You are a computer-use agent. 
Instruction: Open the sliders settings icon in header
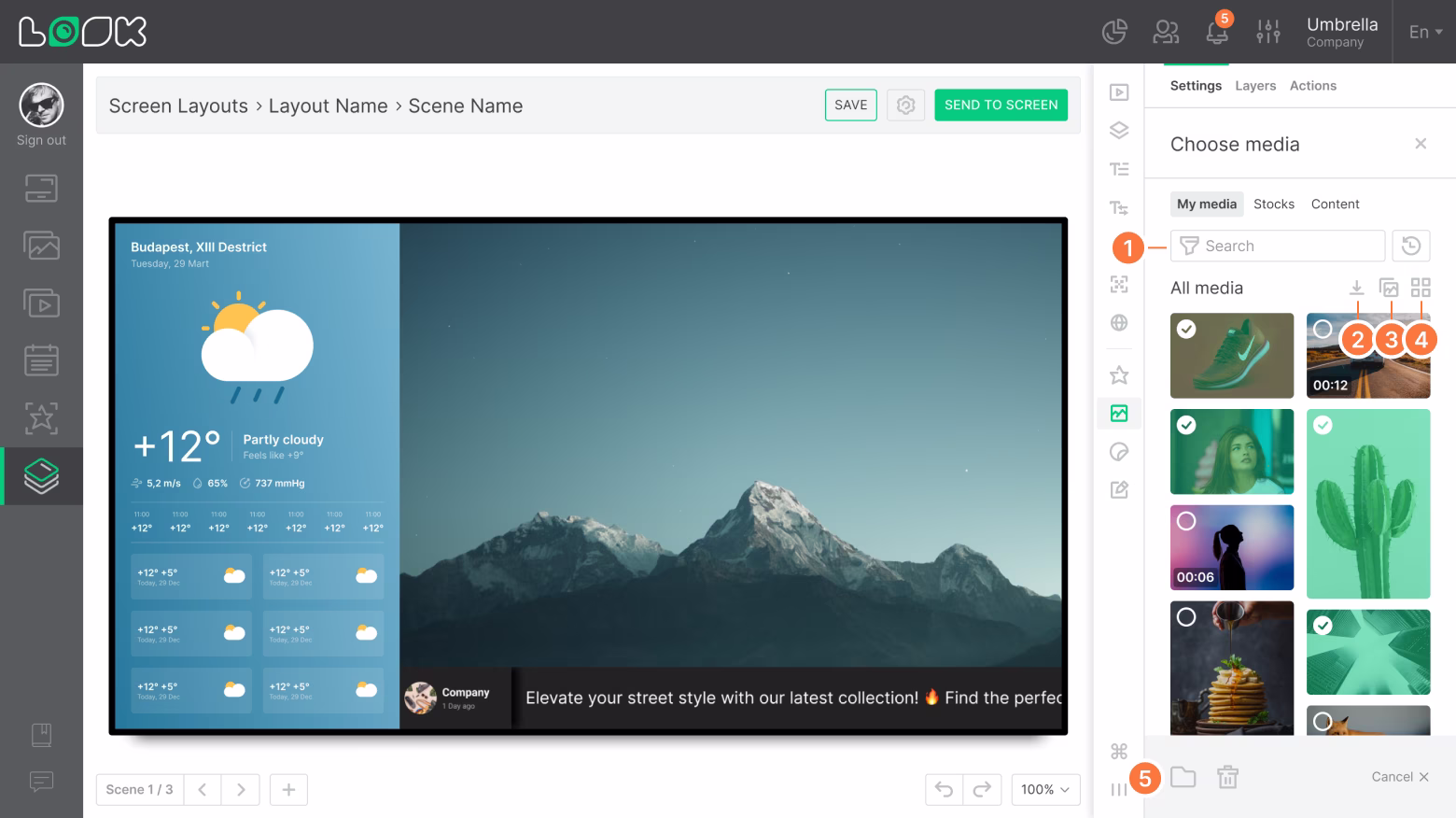point(1268,32)
